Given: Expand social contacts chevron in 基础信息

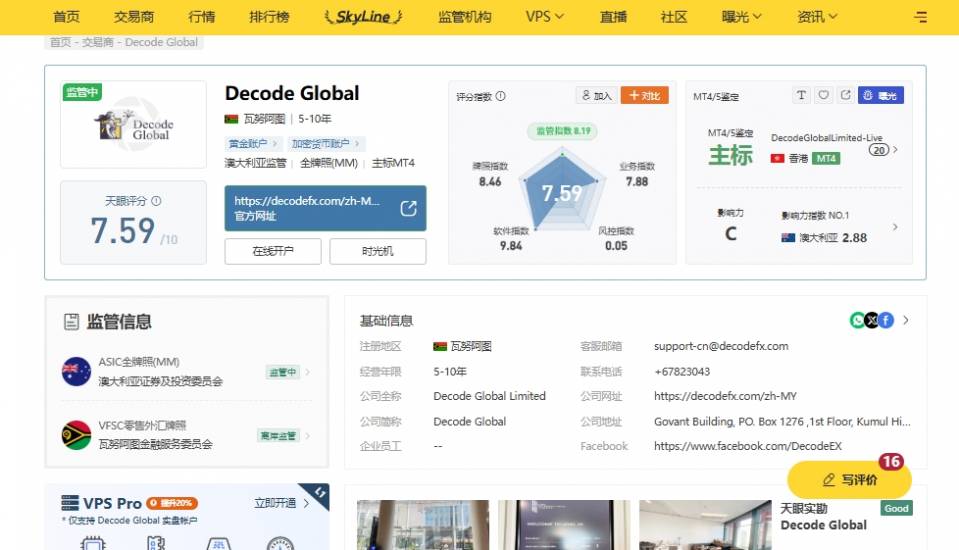Looking at the screenshot, I should pos(906,320).
